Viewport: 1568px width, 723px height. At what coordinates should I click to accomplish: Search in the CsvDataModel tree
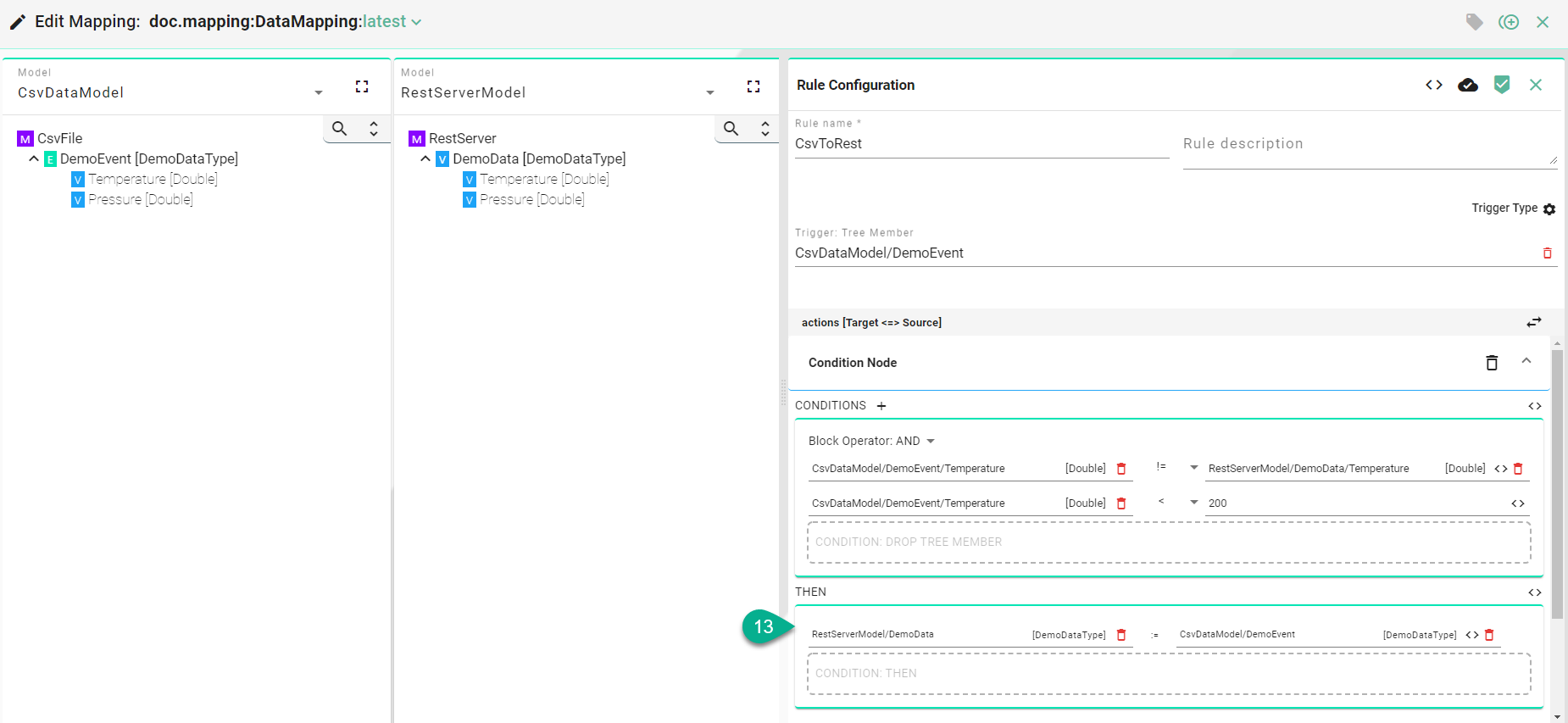(x=340, y=129)
